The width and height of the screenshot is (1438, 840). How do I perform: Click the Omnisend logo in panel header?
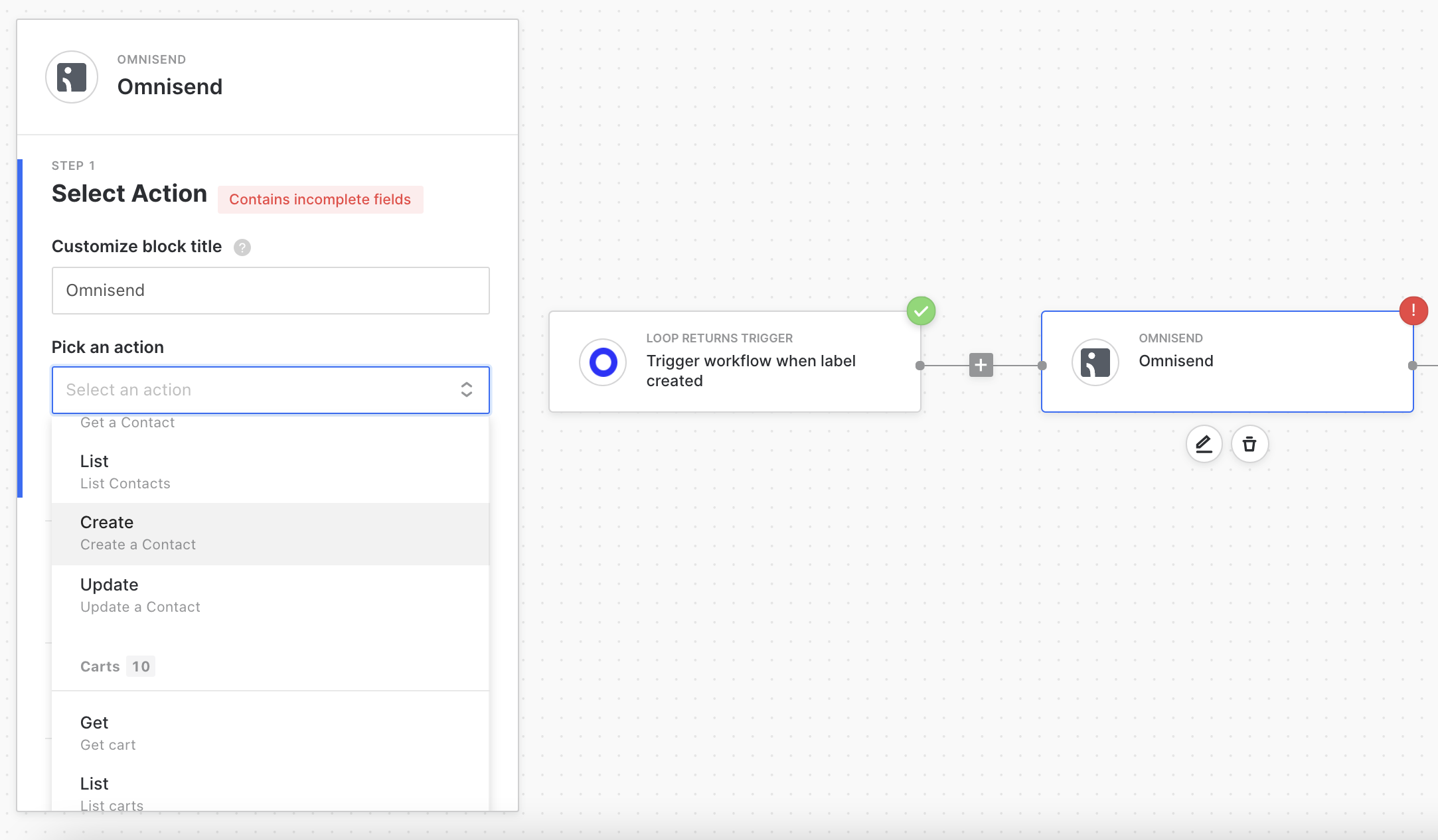(x=72, y=77)
